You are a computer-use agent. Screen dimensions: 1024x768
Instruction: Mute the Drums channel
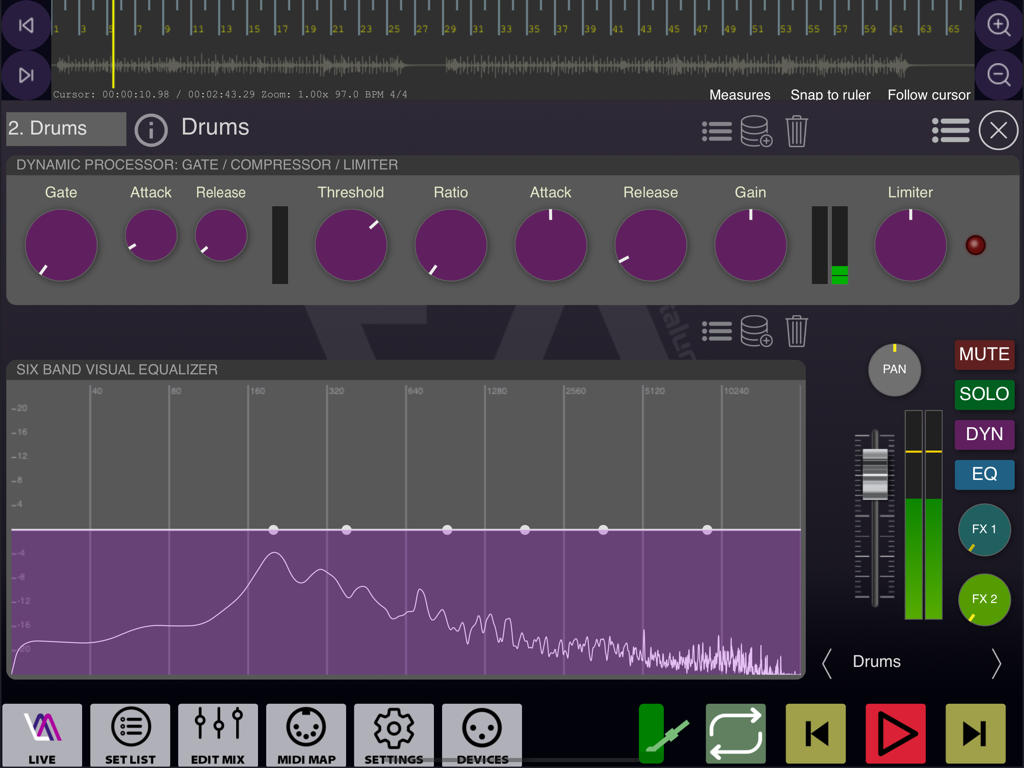984,354
